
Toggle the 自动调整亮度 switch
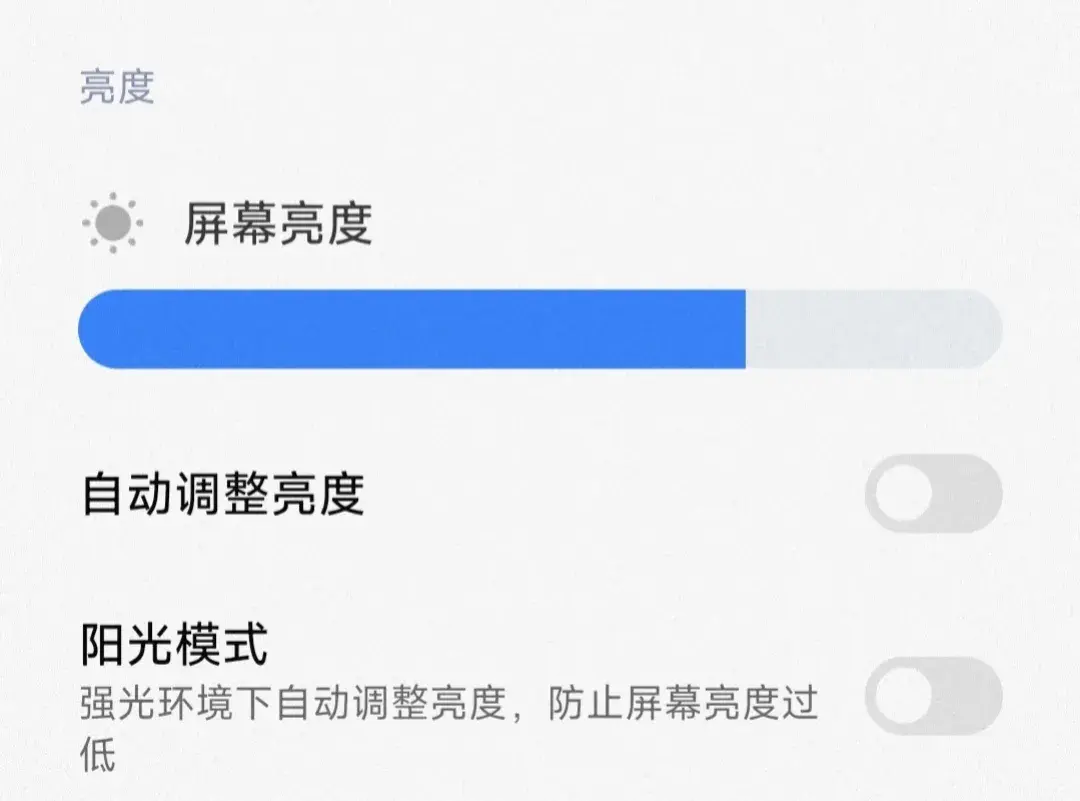tap(933, 494)
